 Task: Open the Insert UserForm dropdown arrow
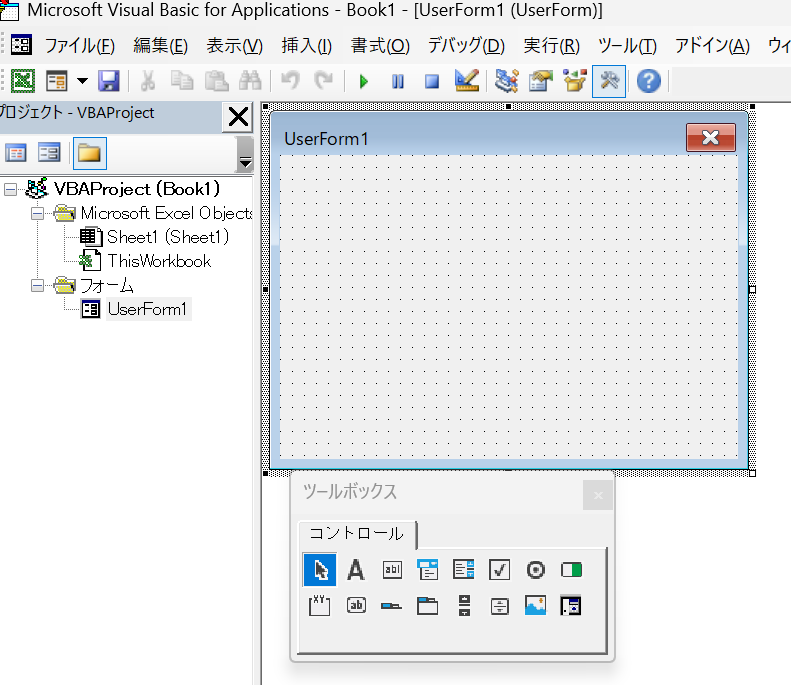pos(82,81)
